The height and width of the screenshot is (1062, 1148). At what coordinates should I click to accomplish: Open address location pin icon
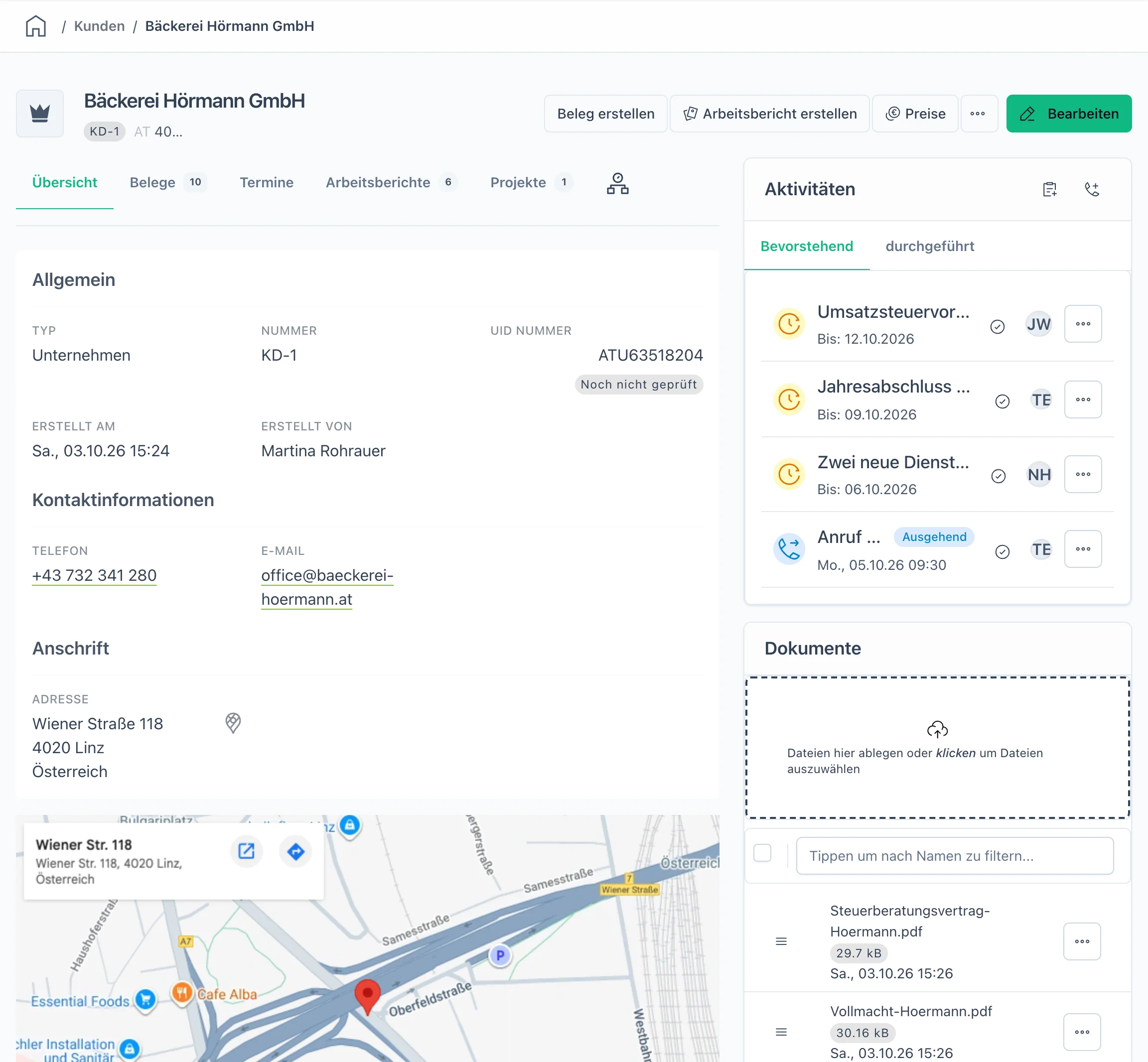point(233,723)
